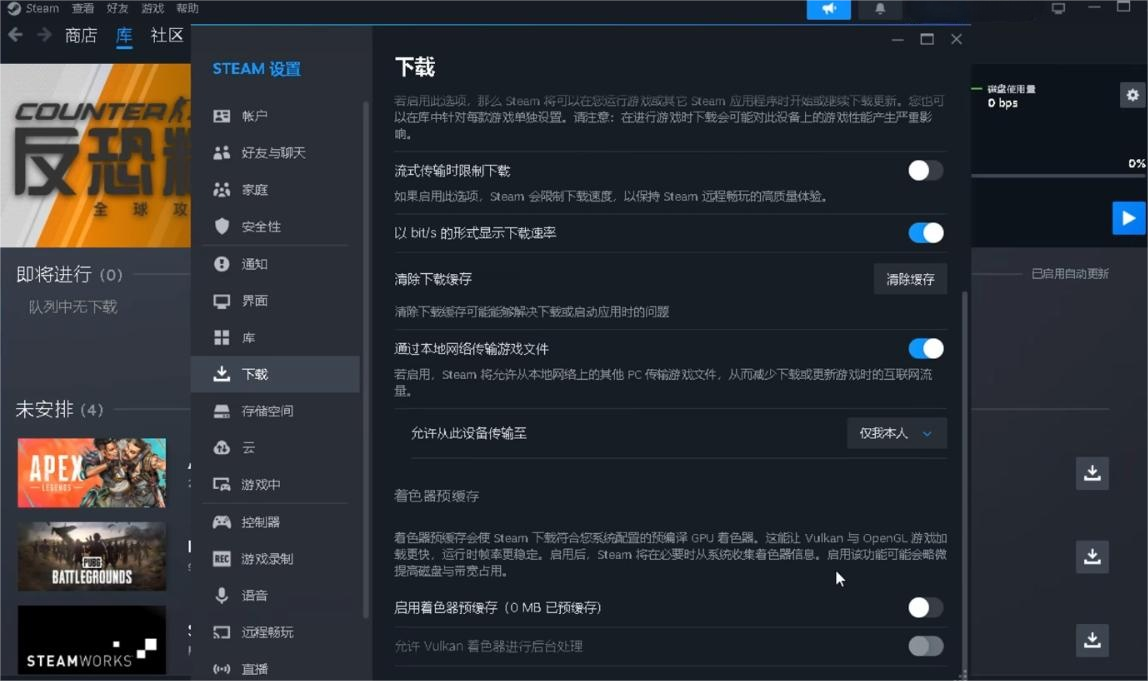Image resolution: width=1148 pixels, height=681 pixels.
Task: Open the 仅我本人 transfer permission dropdown
Action: (x=896, y=433)
